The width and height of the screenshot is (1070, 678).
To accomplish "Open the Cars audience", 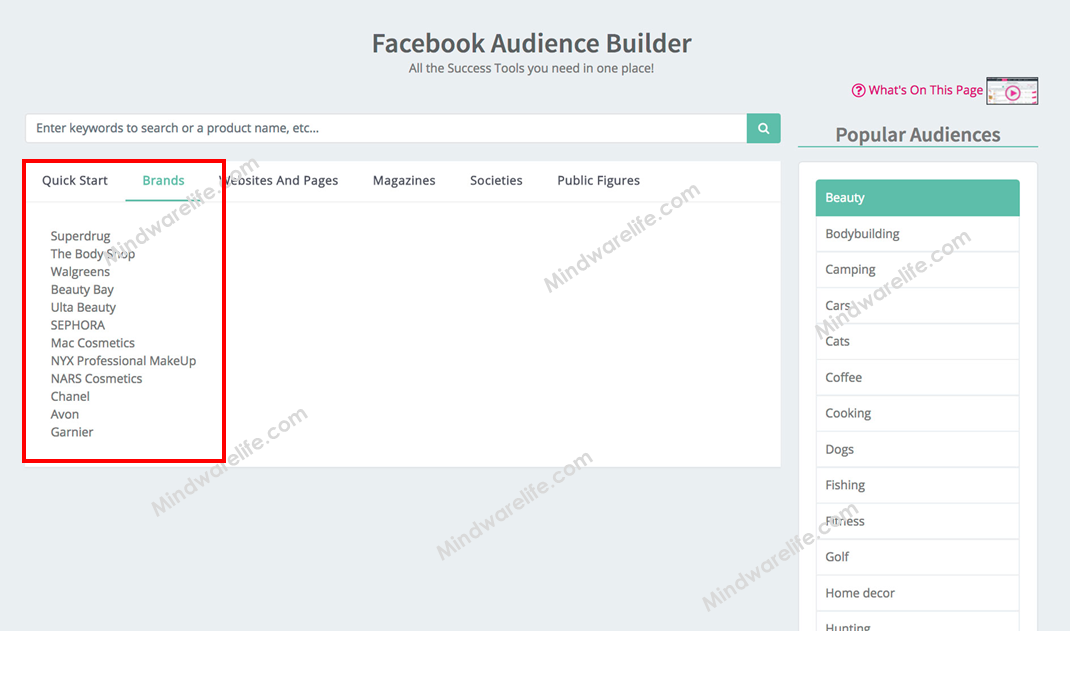I will 917,306.
